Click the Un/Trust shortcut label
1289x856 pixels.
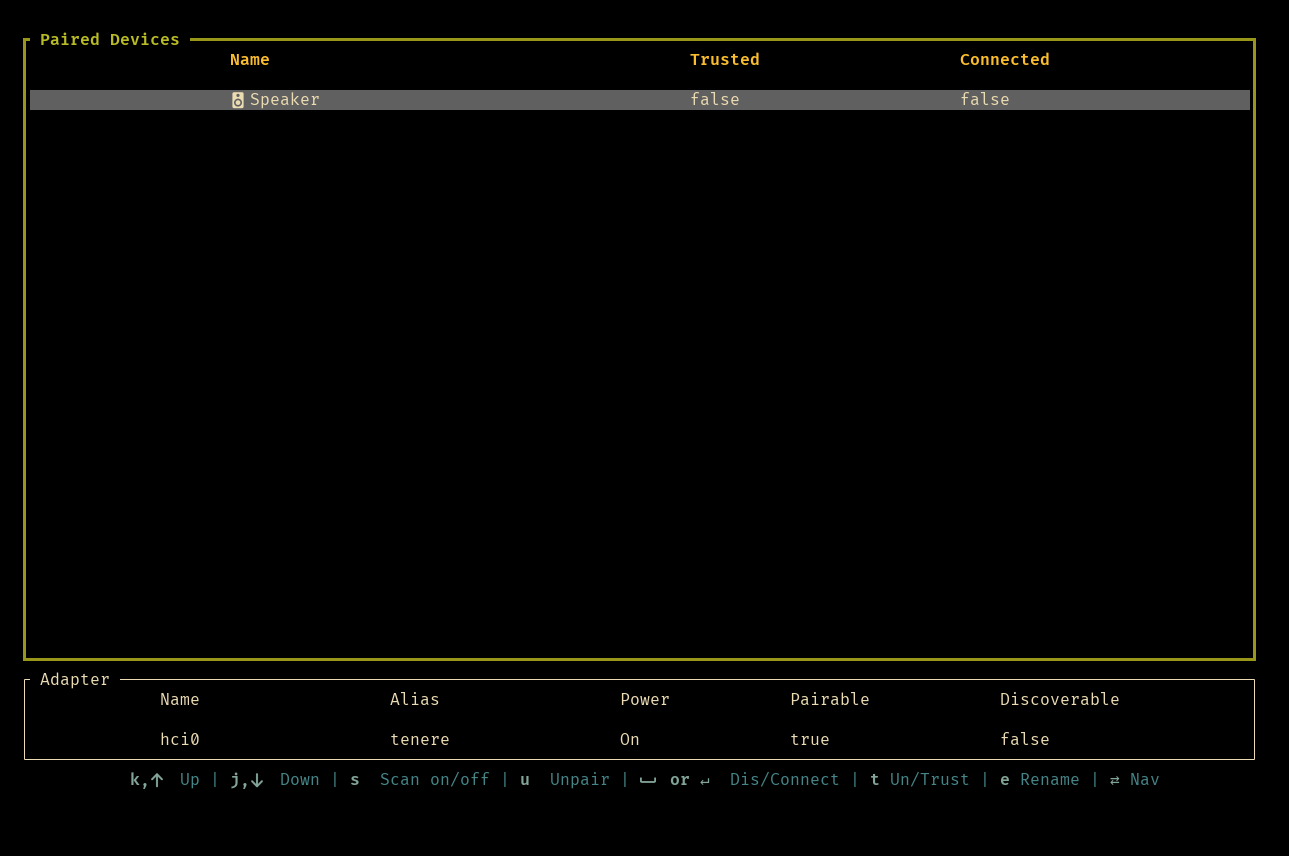(929, 780)
